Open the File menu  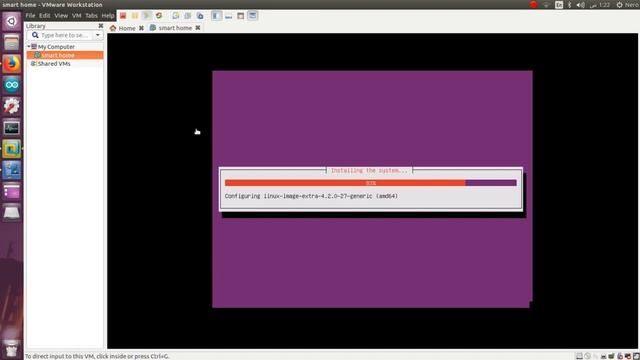click(31, 16)
